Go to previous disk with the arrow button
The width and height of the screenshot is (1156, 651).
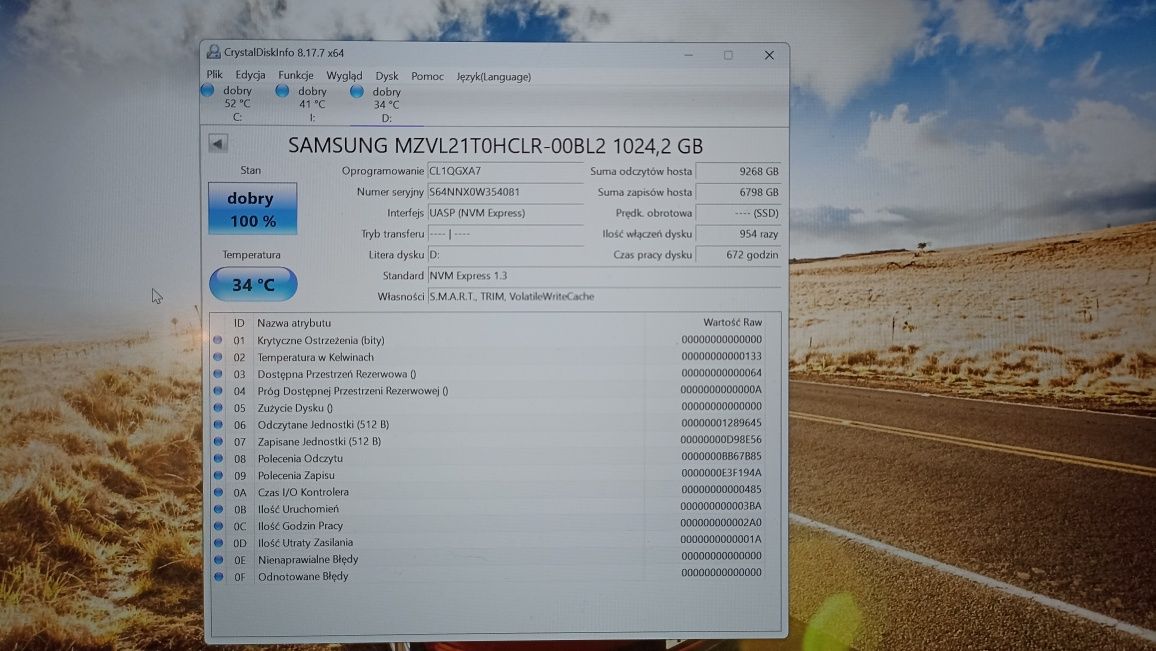click(x=218, y=143)
